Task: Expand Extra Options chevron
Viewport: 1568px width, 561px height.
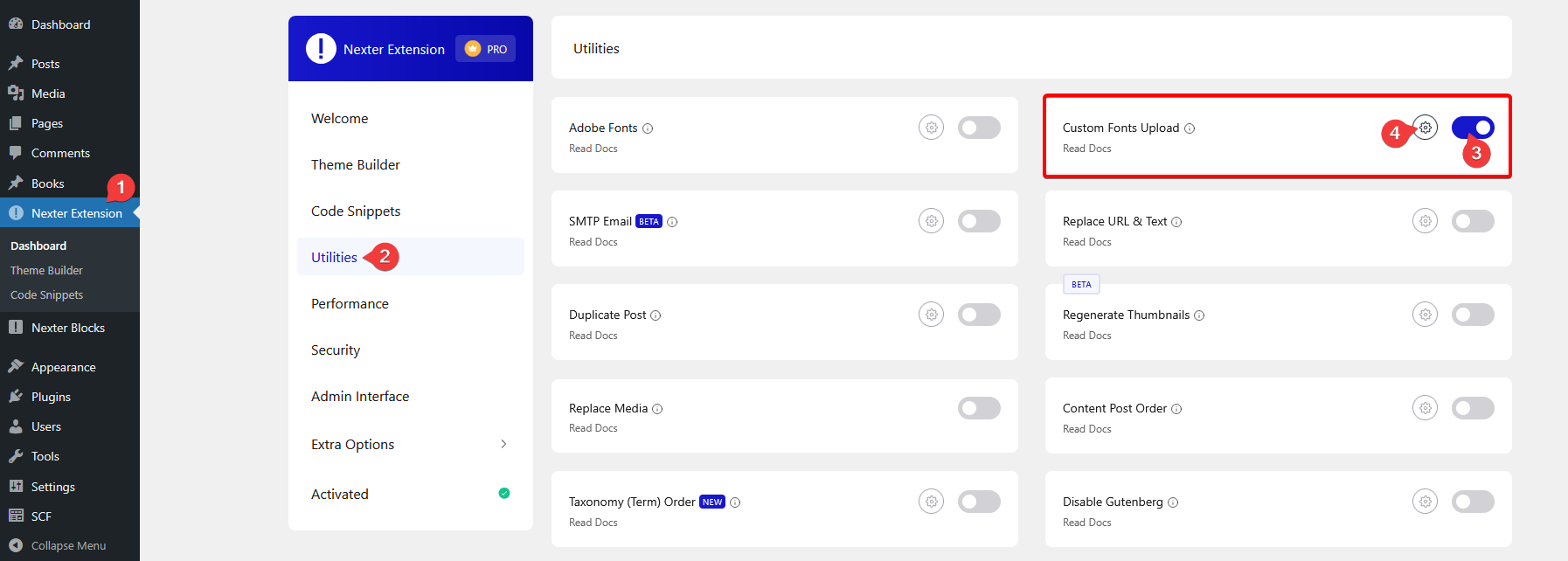Action: pos(503,444)
